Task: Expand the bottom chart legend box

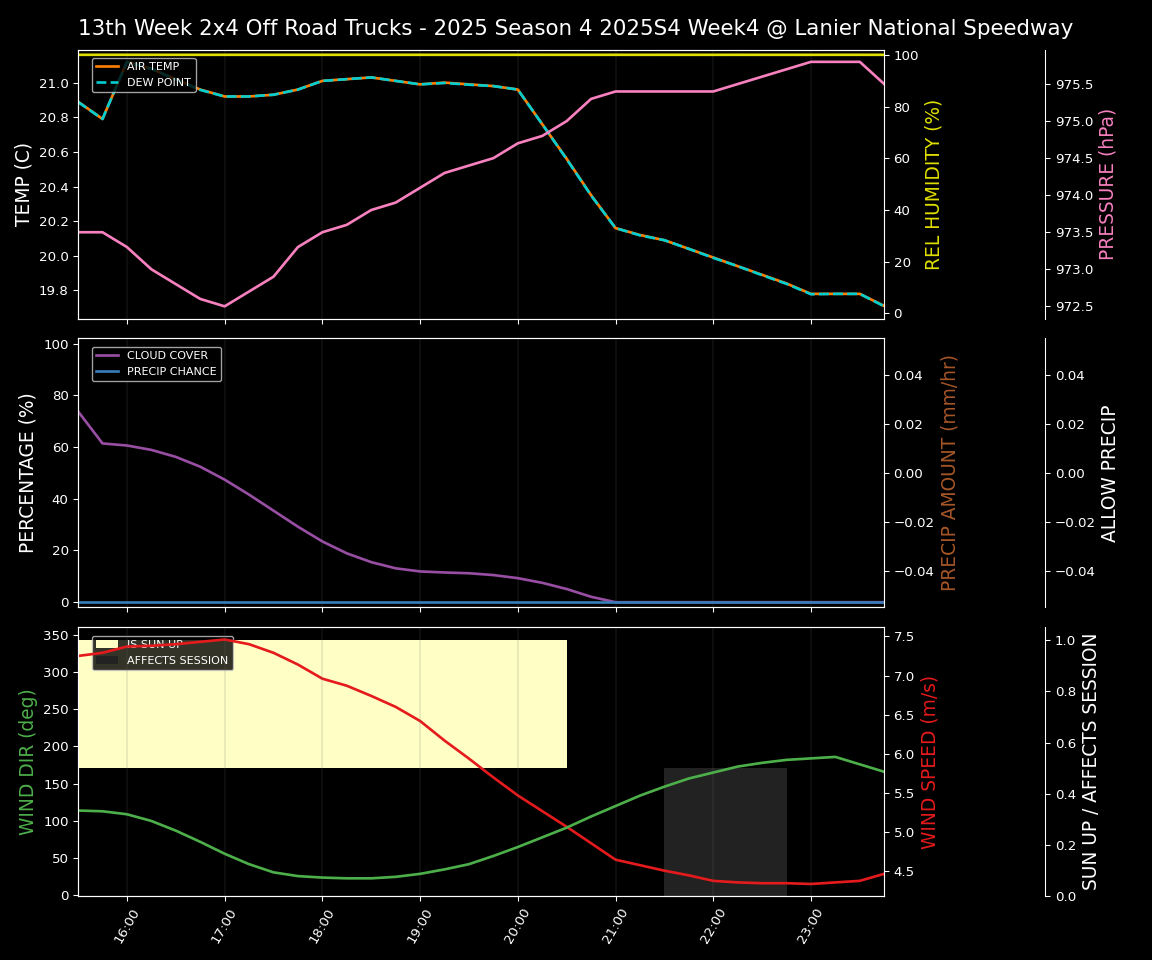Action: [163, 651]
